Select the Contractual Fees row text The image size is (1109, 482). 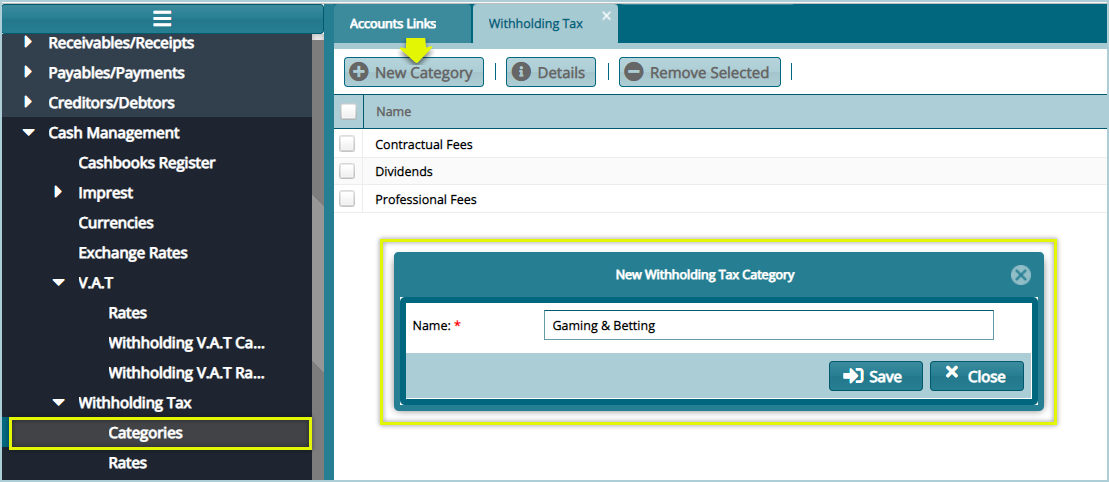[x=424, y=144]
